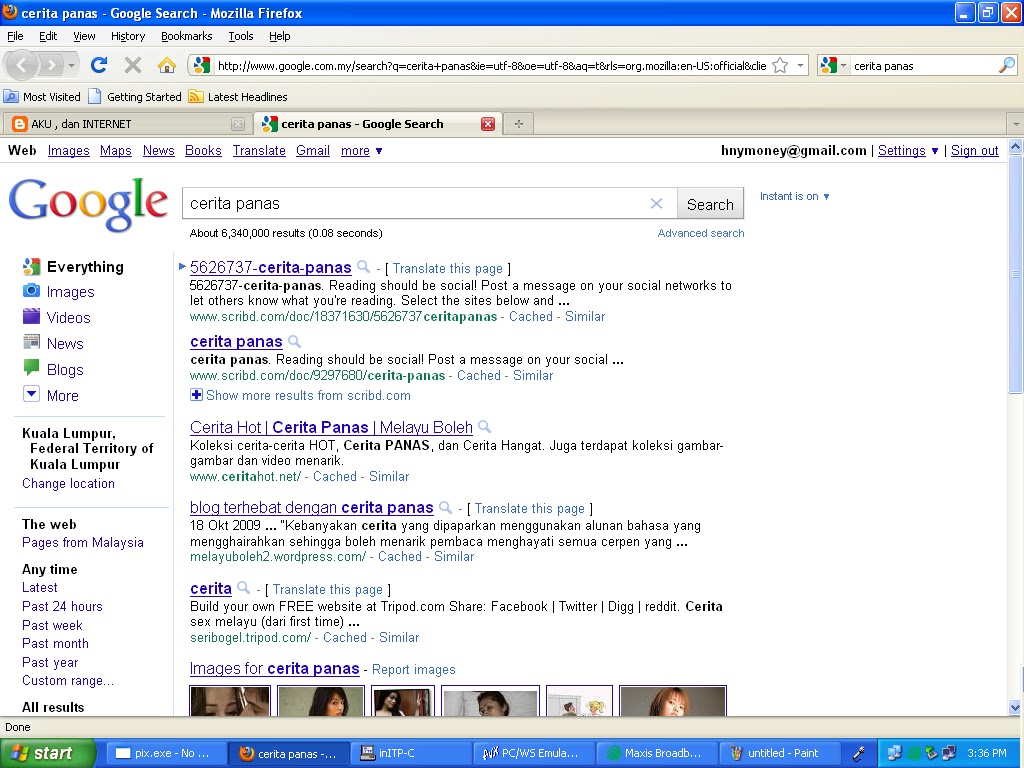The height and width of the screenshot is (768, 1024).
Task: Click the Google site icon in the URL bar
Action: click(x=202, y=65)
